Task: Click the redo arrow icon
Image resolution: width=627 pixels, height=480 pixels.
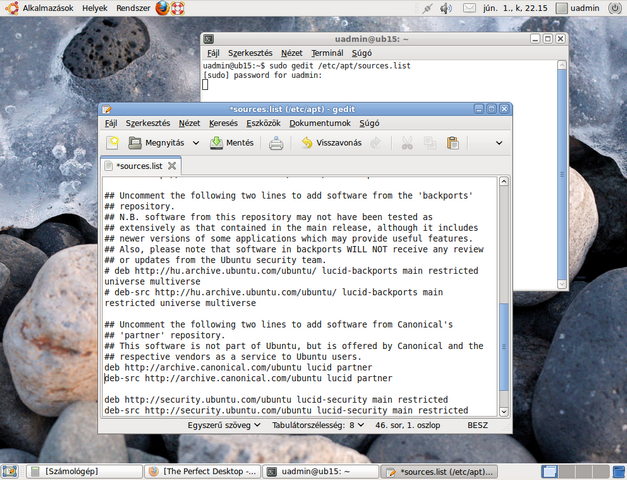Action: point(376,143)
